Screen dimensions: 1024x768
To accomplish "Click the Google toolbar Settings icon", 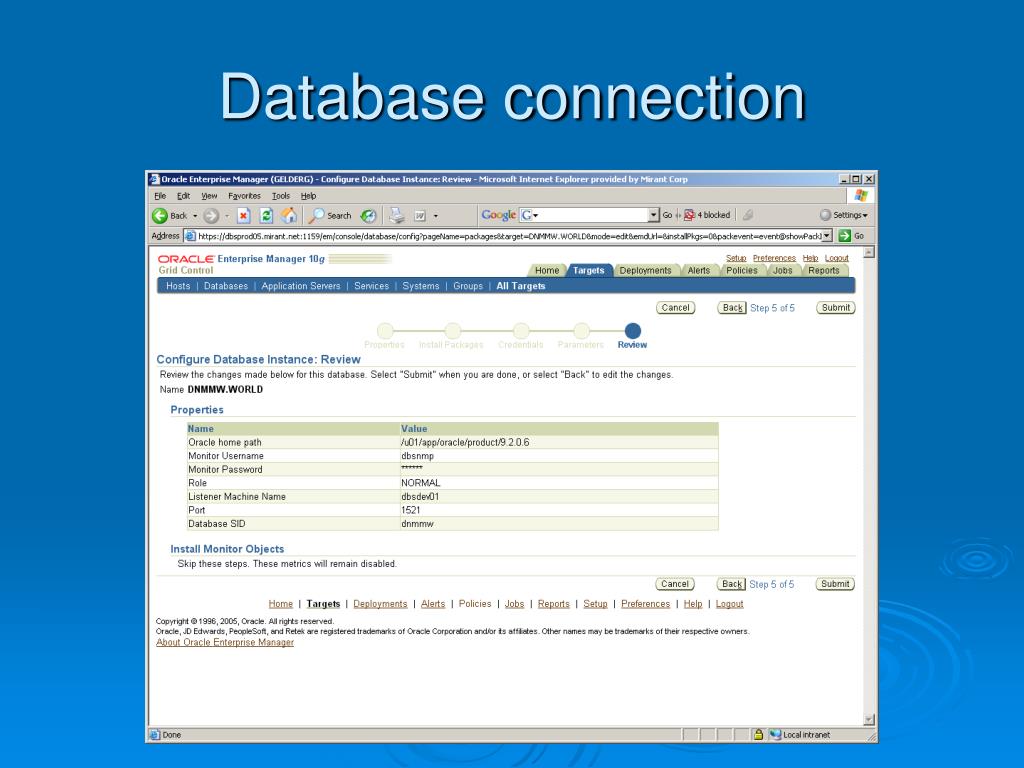I will point(825,215).
